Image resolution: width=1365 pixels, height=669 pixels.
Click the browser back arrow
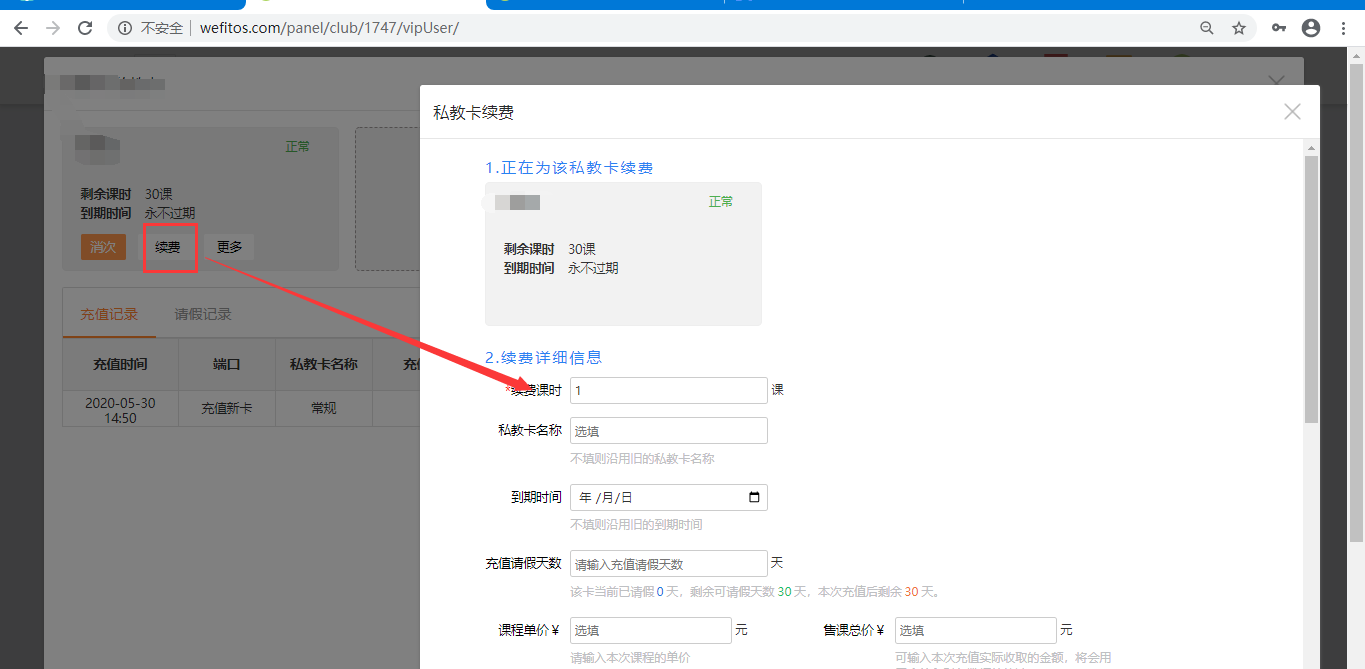tap(21, 28)
